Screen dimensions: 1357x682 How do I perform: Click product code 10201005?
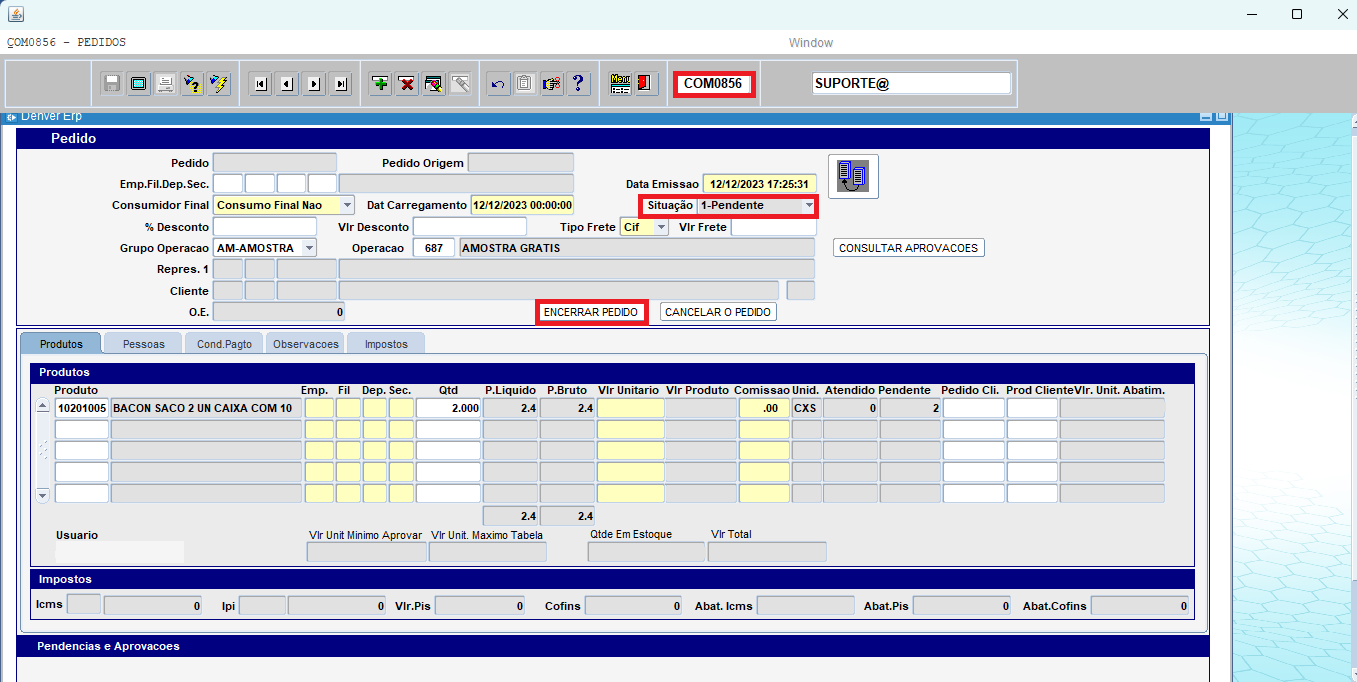pyautogui.click(x=82, y=408)
